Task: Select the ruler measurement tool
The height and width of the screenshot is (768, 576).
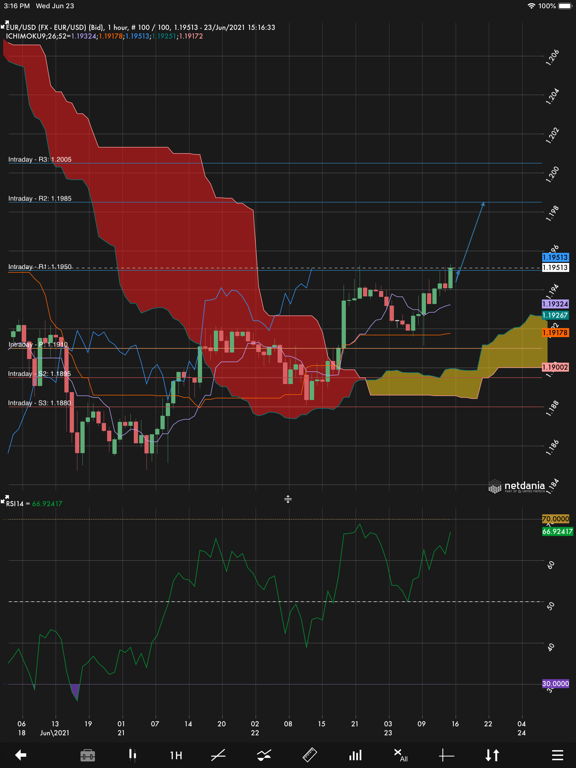Action: [x=310, y=755]
